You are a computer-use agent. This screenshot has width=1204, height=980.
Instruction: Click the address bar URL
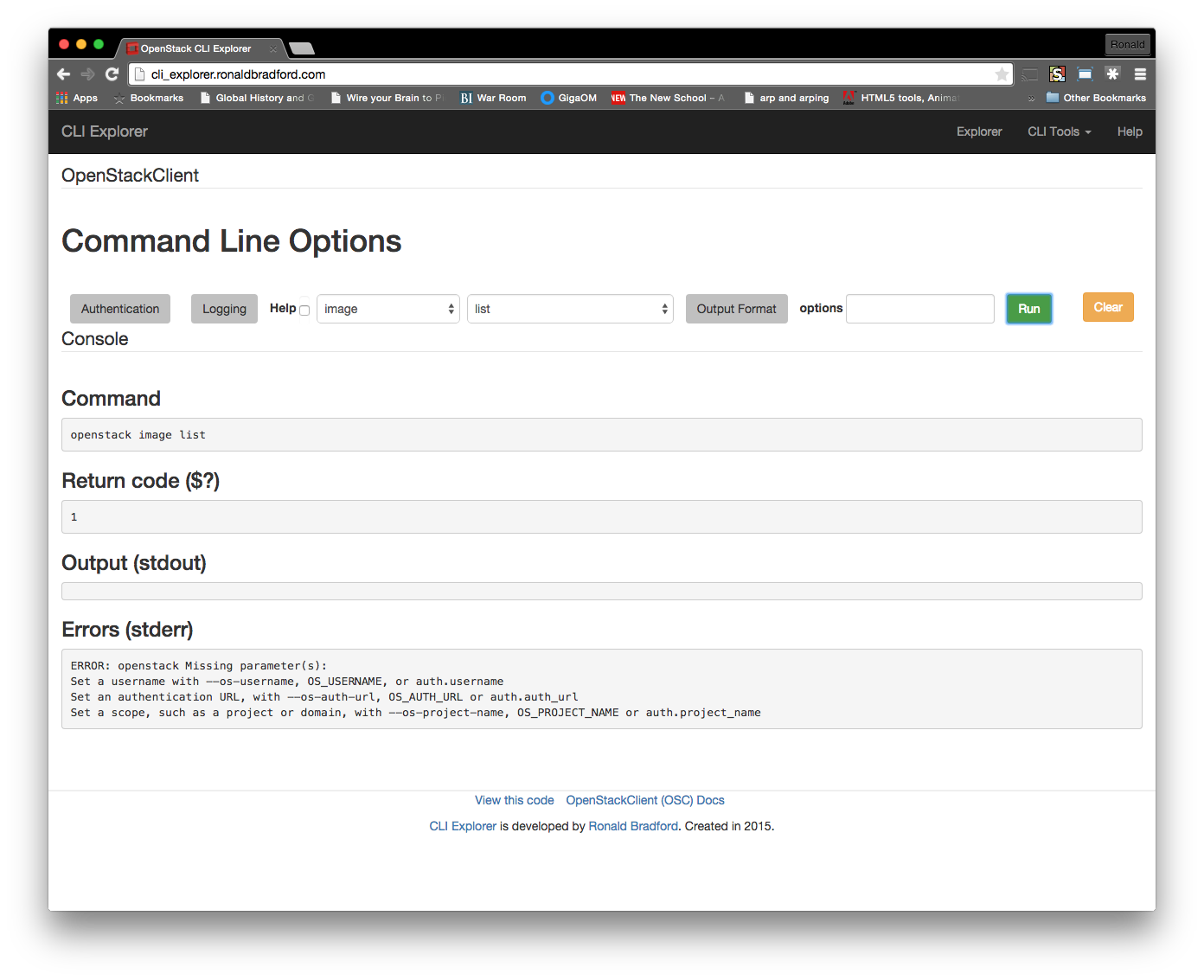(238, 74)
